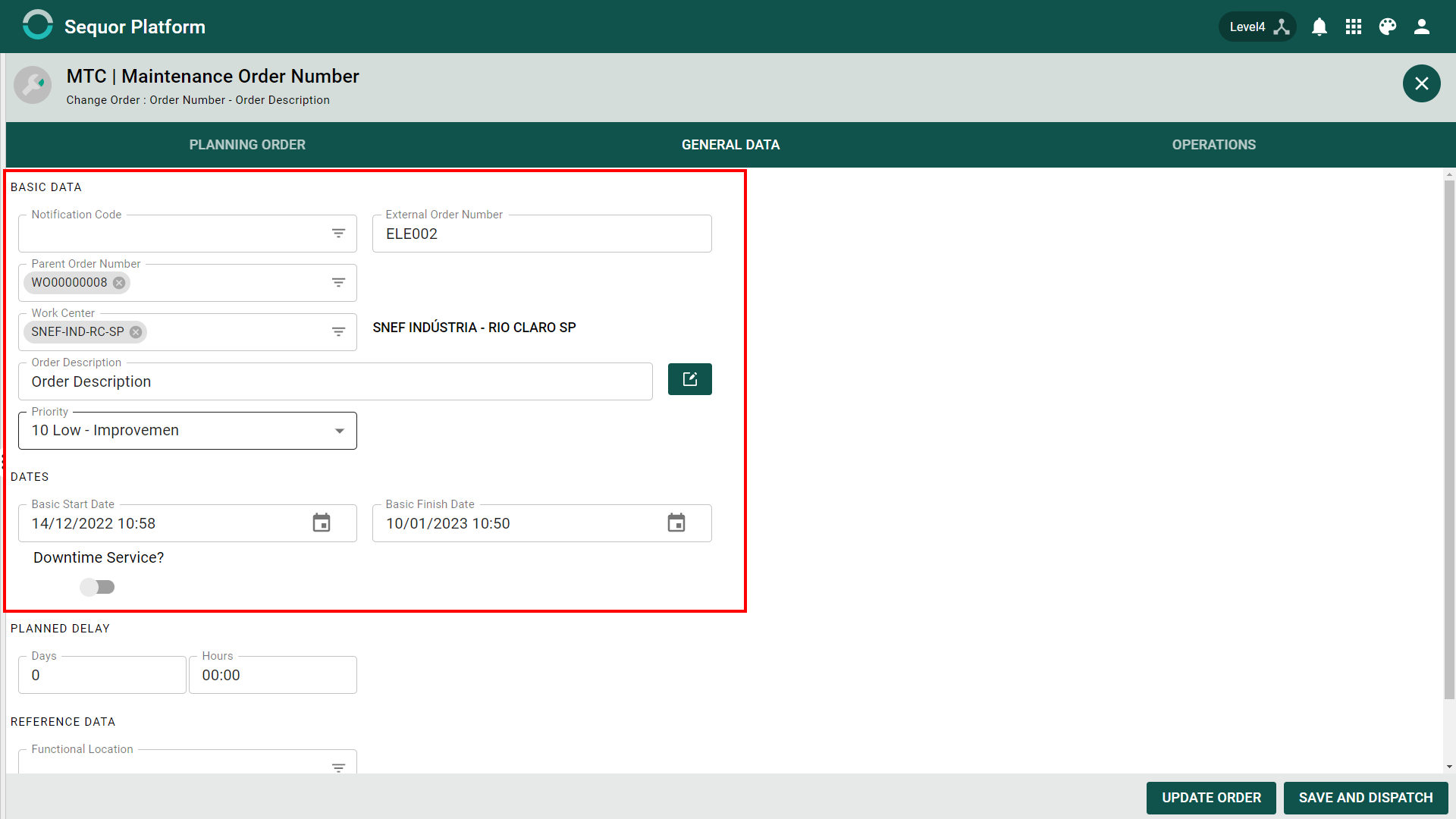Screen dimensions: 1456x819
Task: Click the vertical scrollbar thumb
Action: (1449, 440)
